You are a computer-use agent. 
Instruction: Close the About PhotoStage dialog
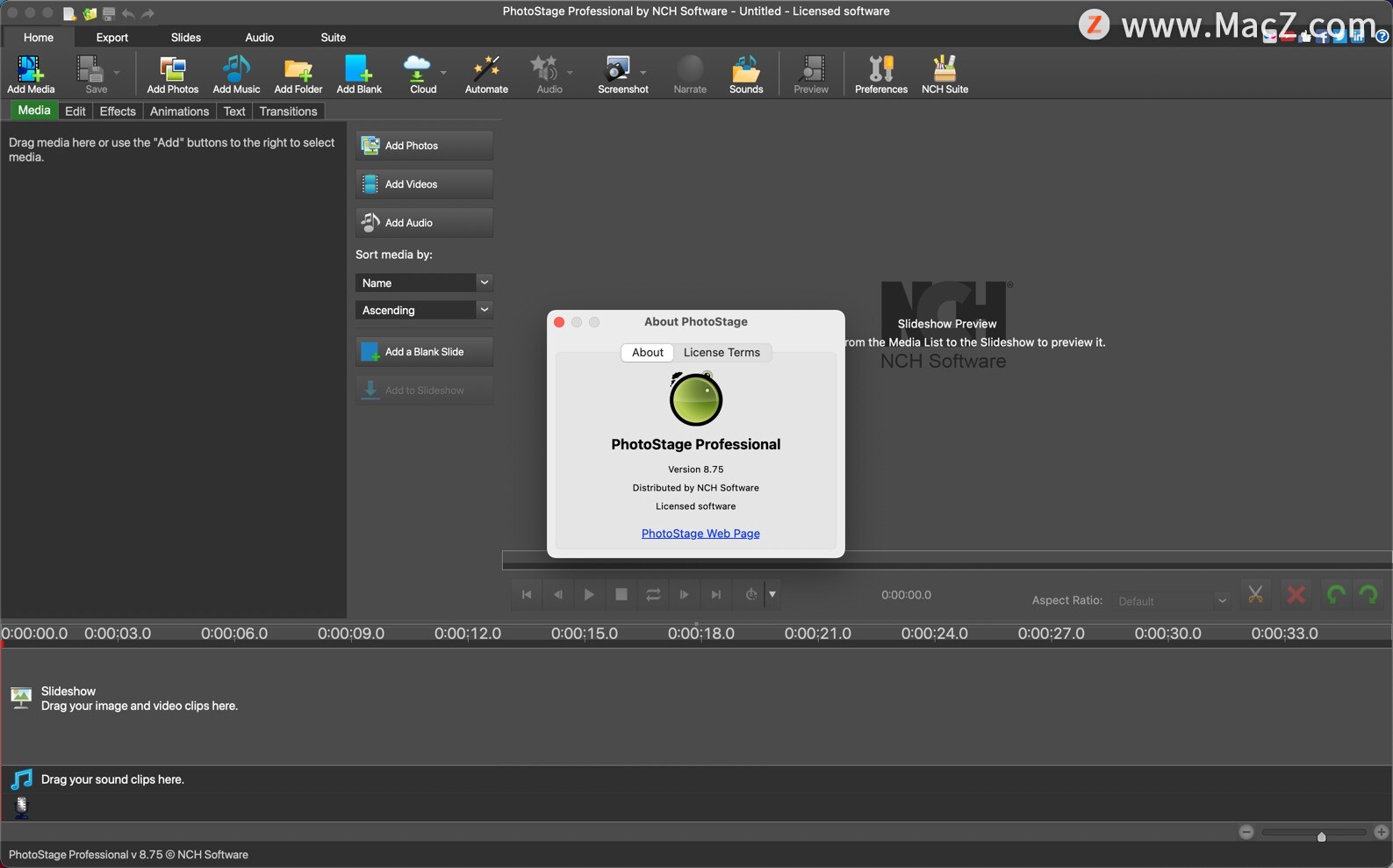click(559, 322)
